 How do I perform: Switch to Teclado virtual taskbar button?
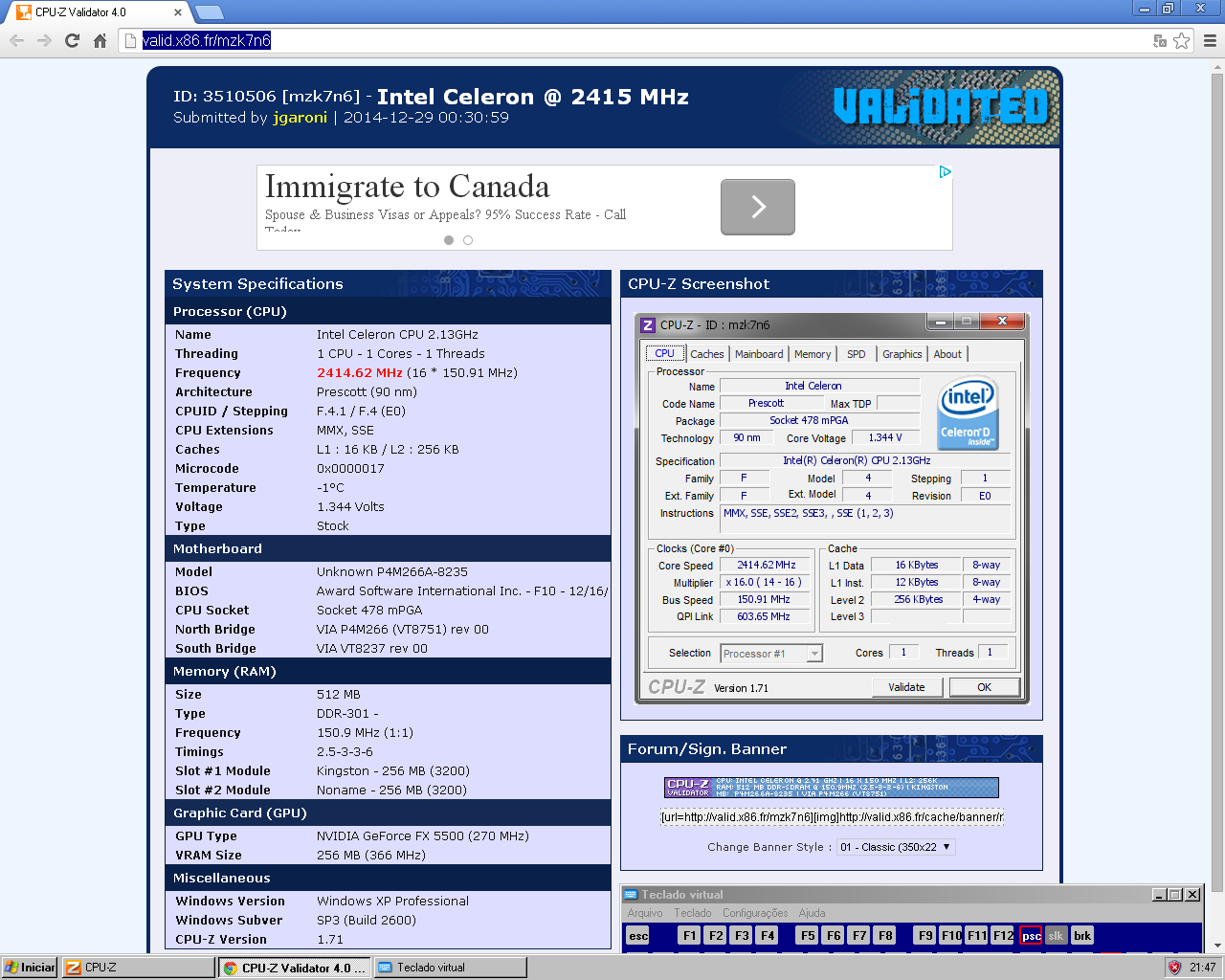click(x=450, y=968)
